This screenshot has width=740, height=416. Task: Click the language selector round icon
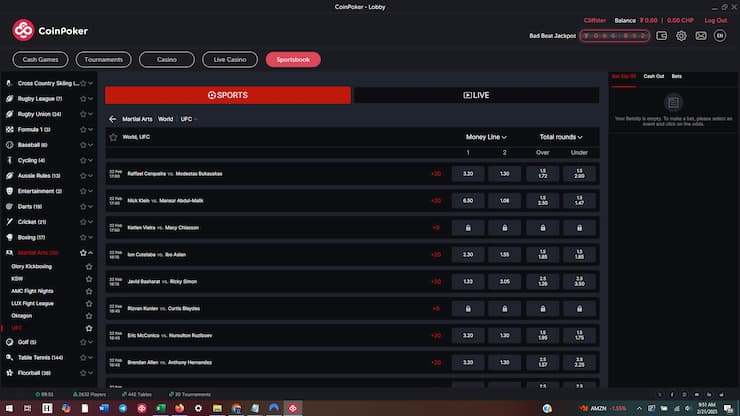[x=720, y=35]
